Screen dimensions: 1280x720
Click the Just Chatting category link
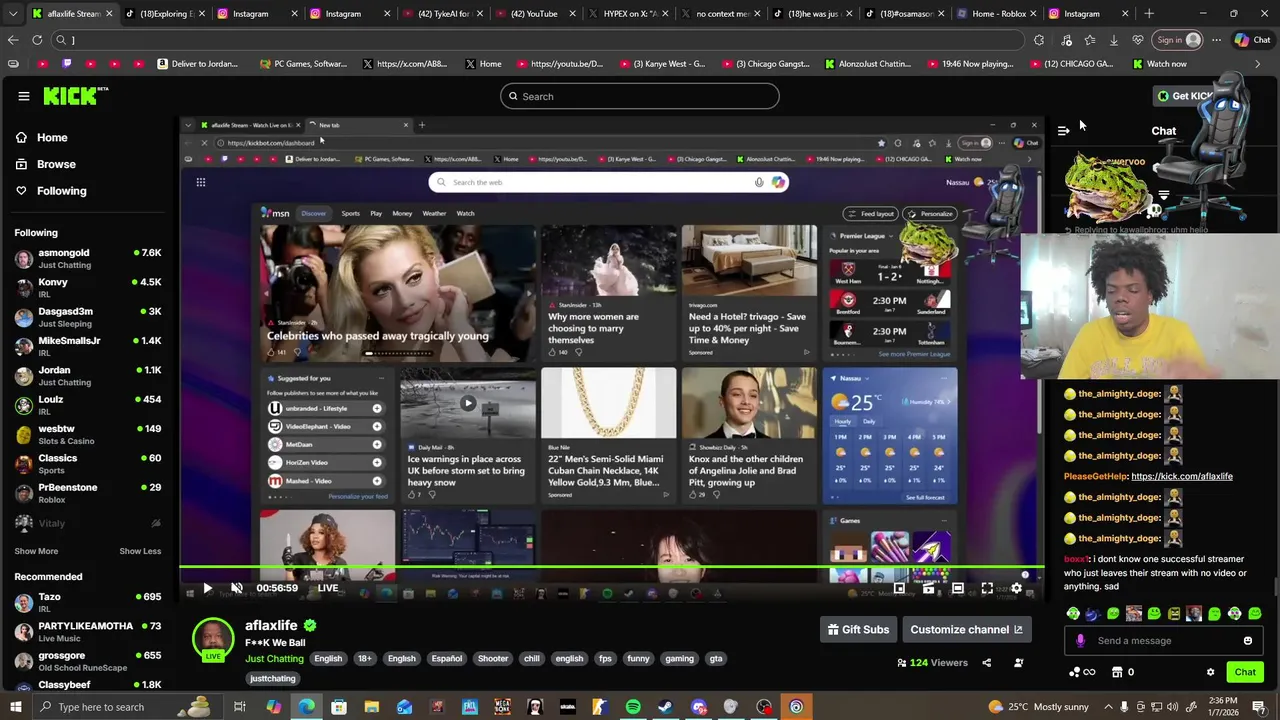pyautogui.click(x=274, y=659)
